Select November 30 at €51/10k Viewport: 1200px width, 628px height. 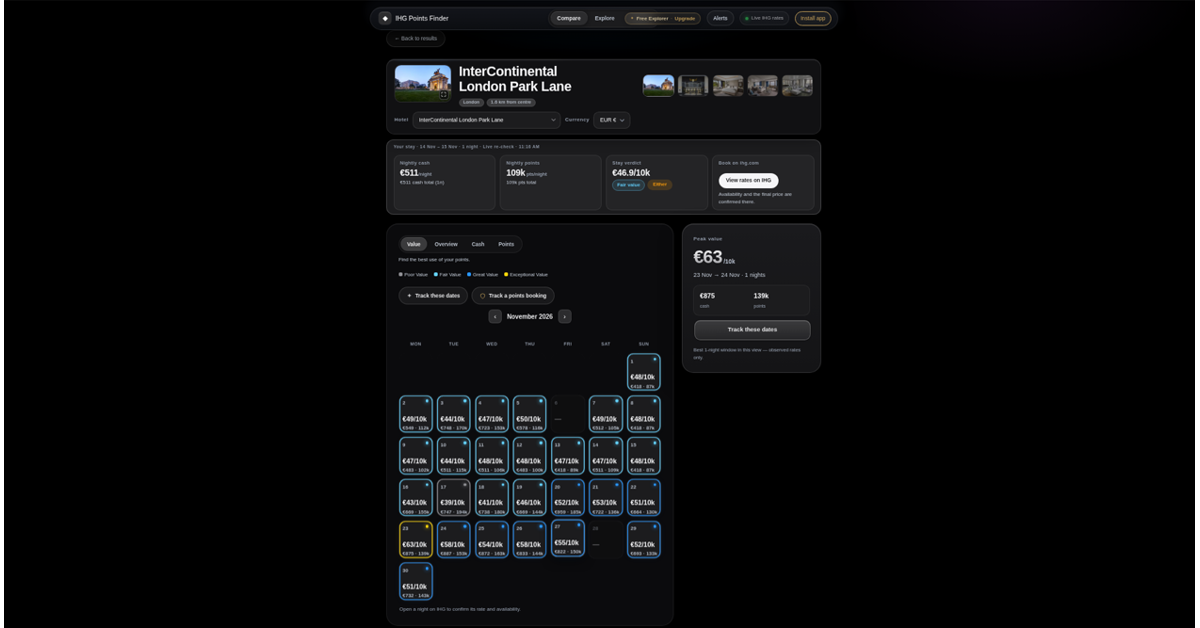pyautogui.click(x=416, y=582)
